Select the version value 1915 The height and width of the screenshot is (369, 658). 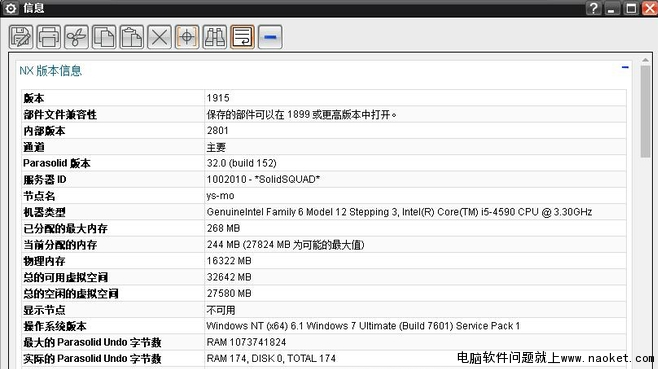click(x=218, y=98)
